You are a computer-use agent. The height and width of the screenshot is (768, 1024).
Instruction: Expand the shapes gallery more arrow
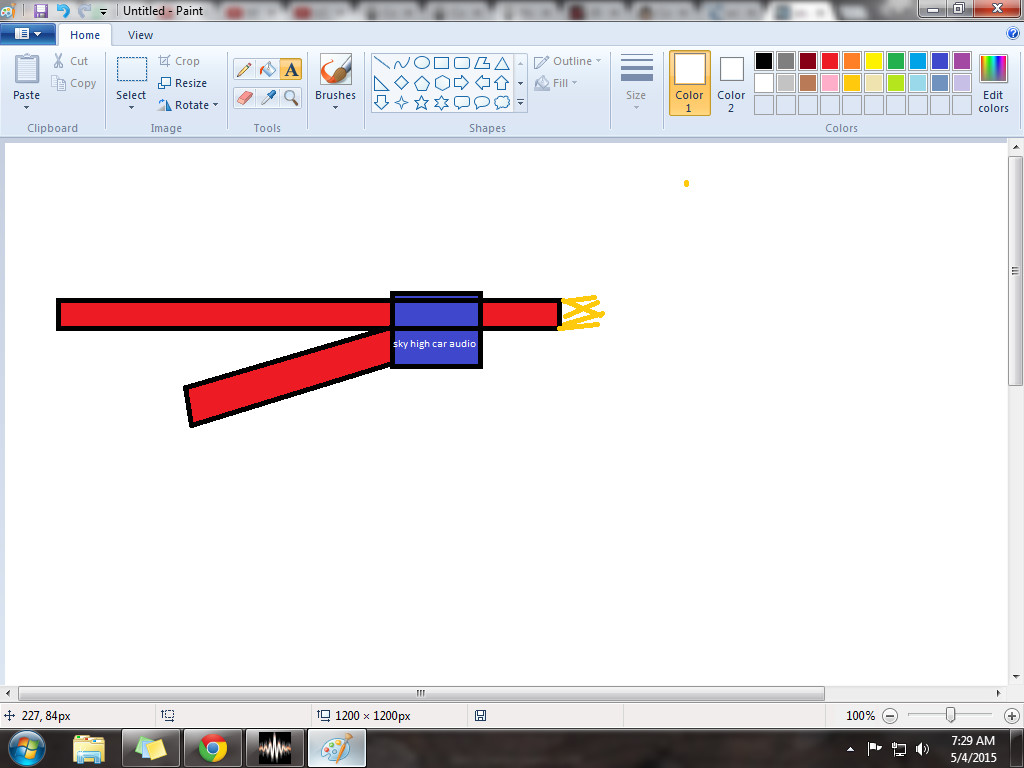pos(520,103)
